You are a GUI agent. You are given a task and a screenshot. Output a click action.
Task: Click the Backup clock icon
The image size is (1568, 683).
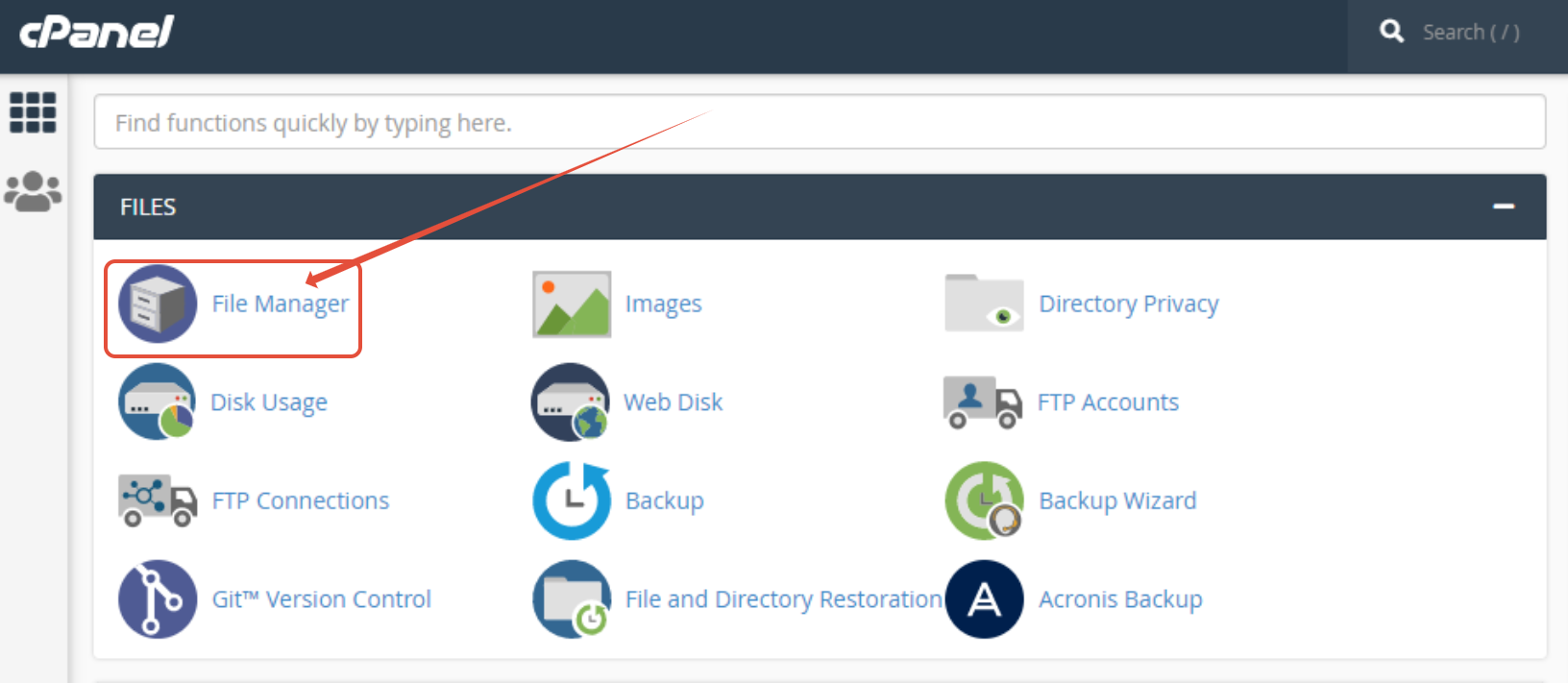tap(572, 500)
